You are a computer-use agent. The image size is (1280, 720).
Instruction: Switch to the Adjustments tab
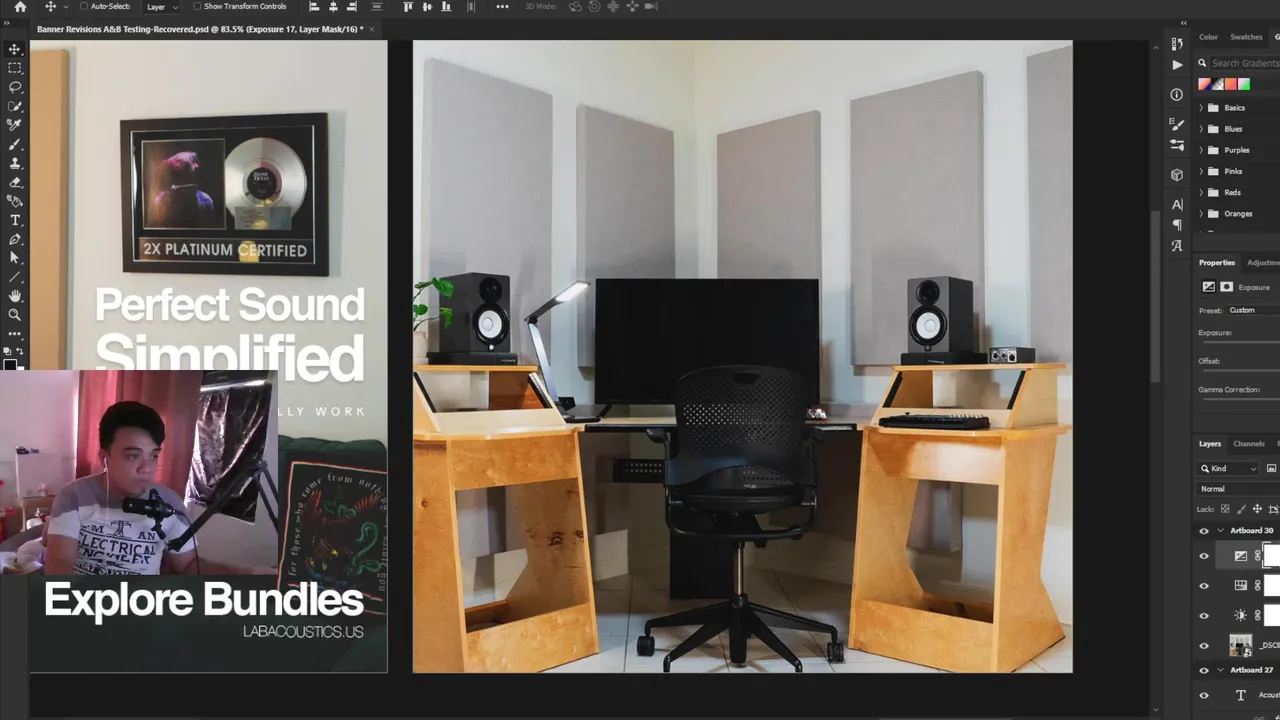click(x=1263, y=262)
